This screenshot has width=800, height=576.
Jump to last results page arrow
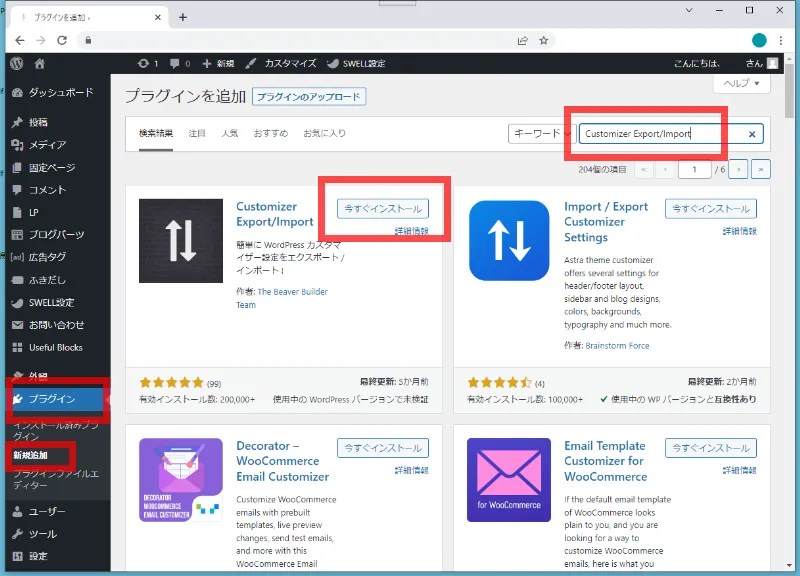point(761,169)
